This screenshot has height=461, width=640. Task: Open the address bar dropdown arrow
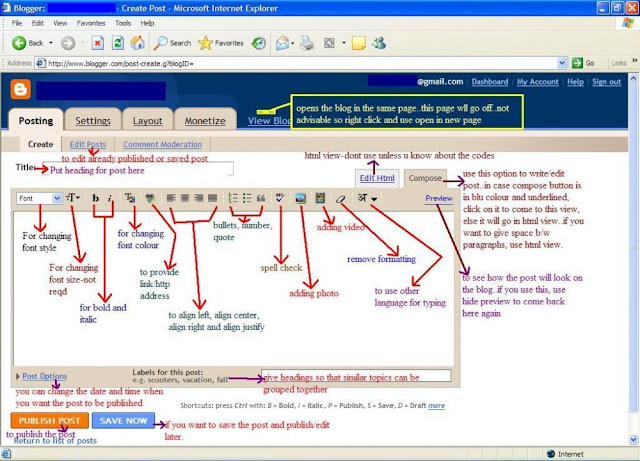tap(562, 63)
